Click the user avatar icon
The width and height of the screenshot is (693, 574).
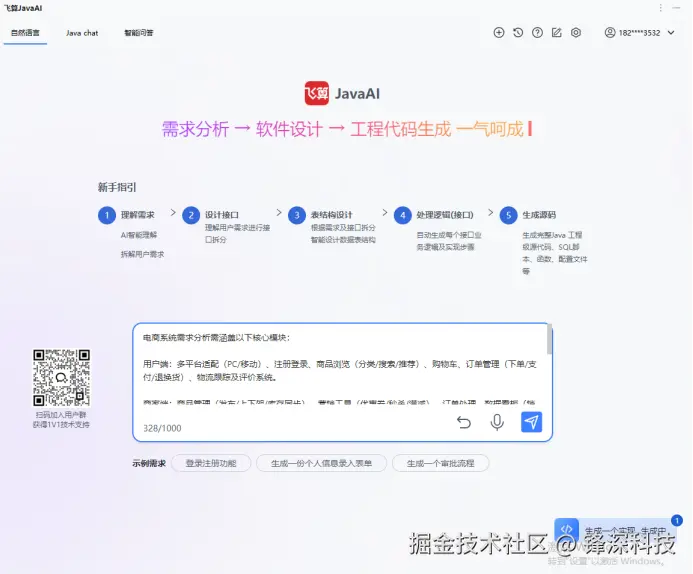click(x=610, y=32)
